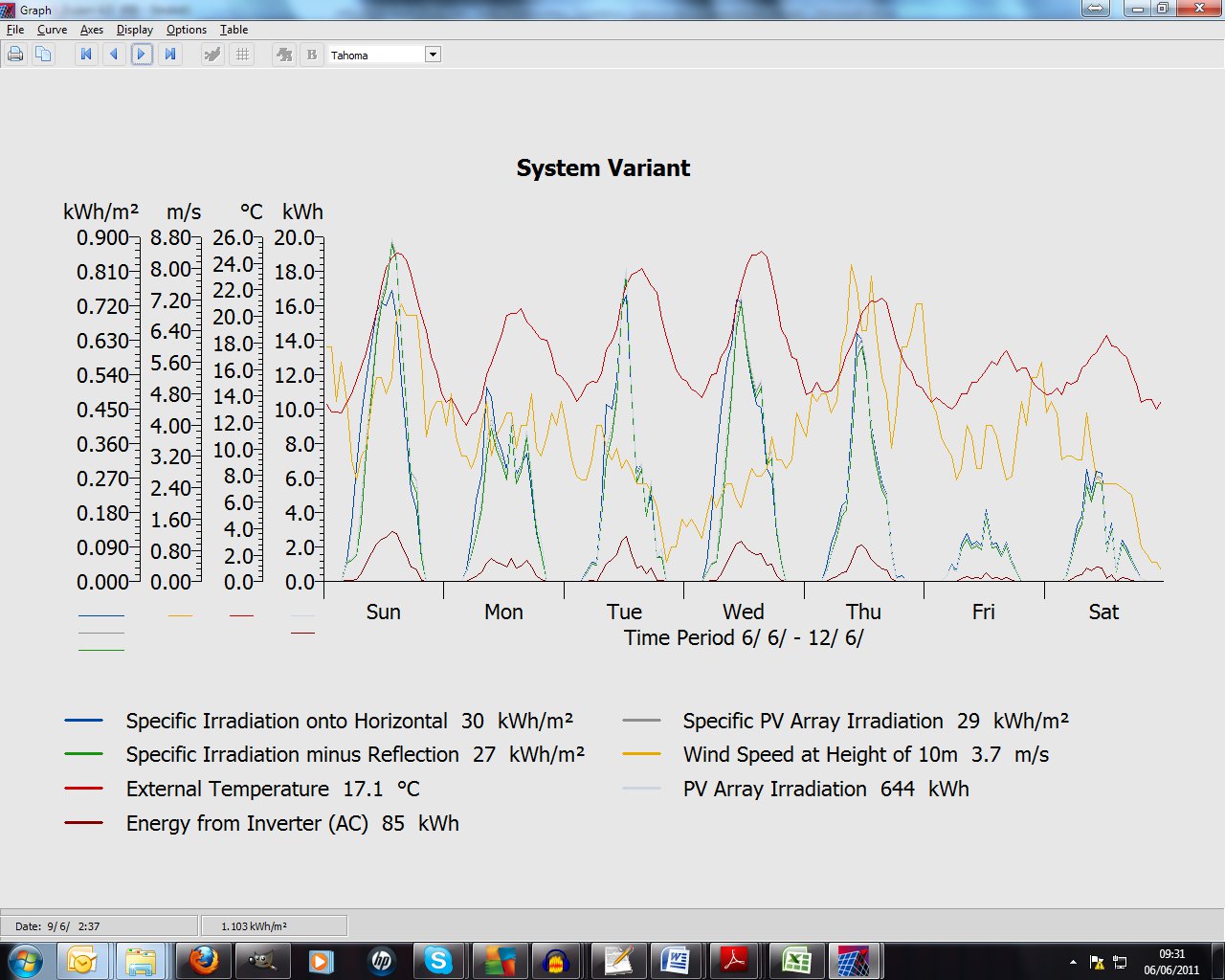
Task: Open Windows Explorer folder in taskbar
Action: 142,961
